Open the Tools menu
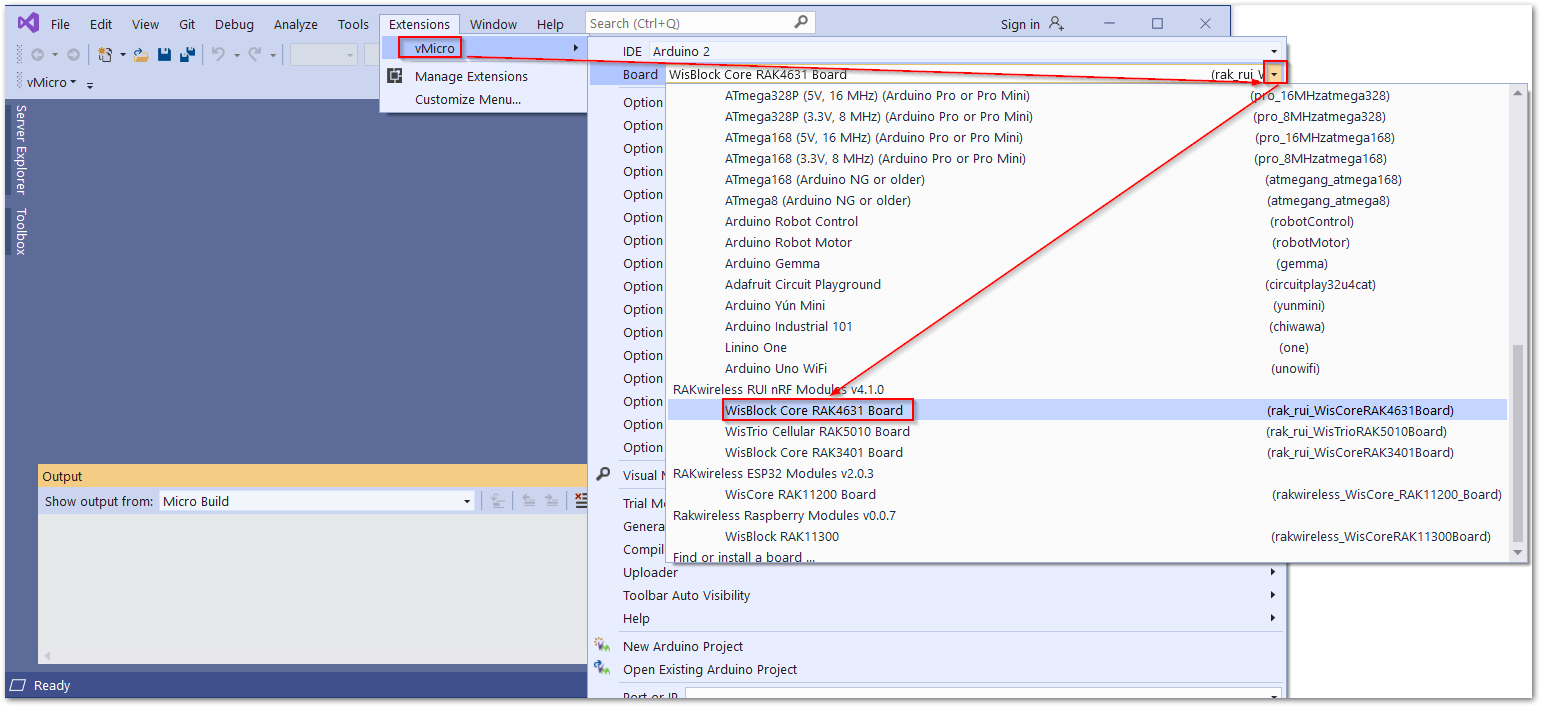This screenshot has height=707, width=1541. coord(353,24)
